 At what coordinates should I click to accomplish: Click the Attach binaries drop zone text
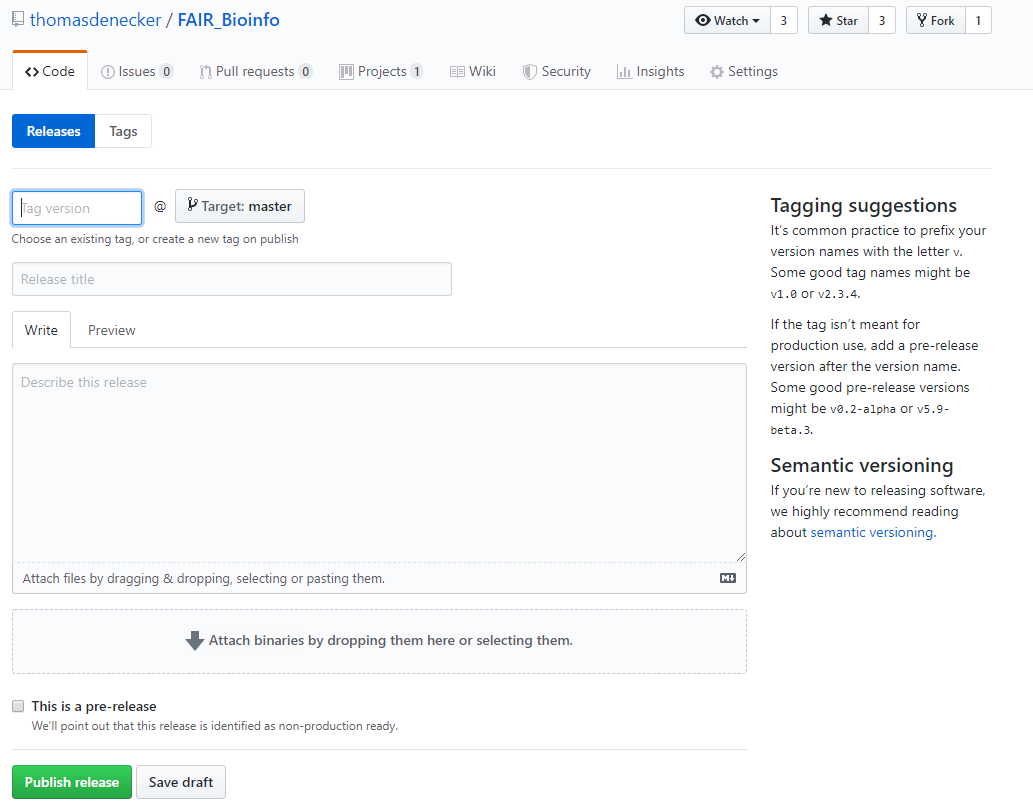(391, 640)
